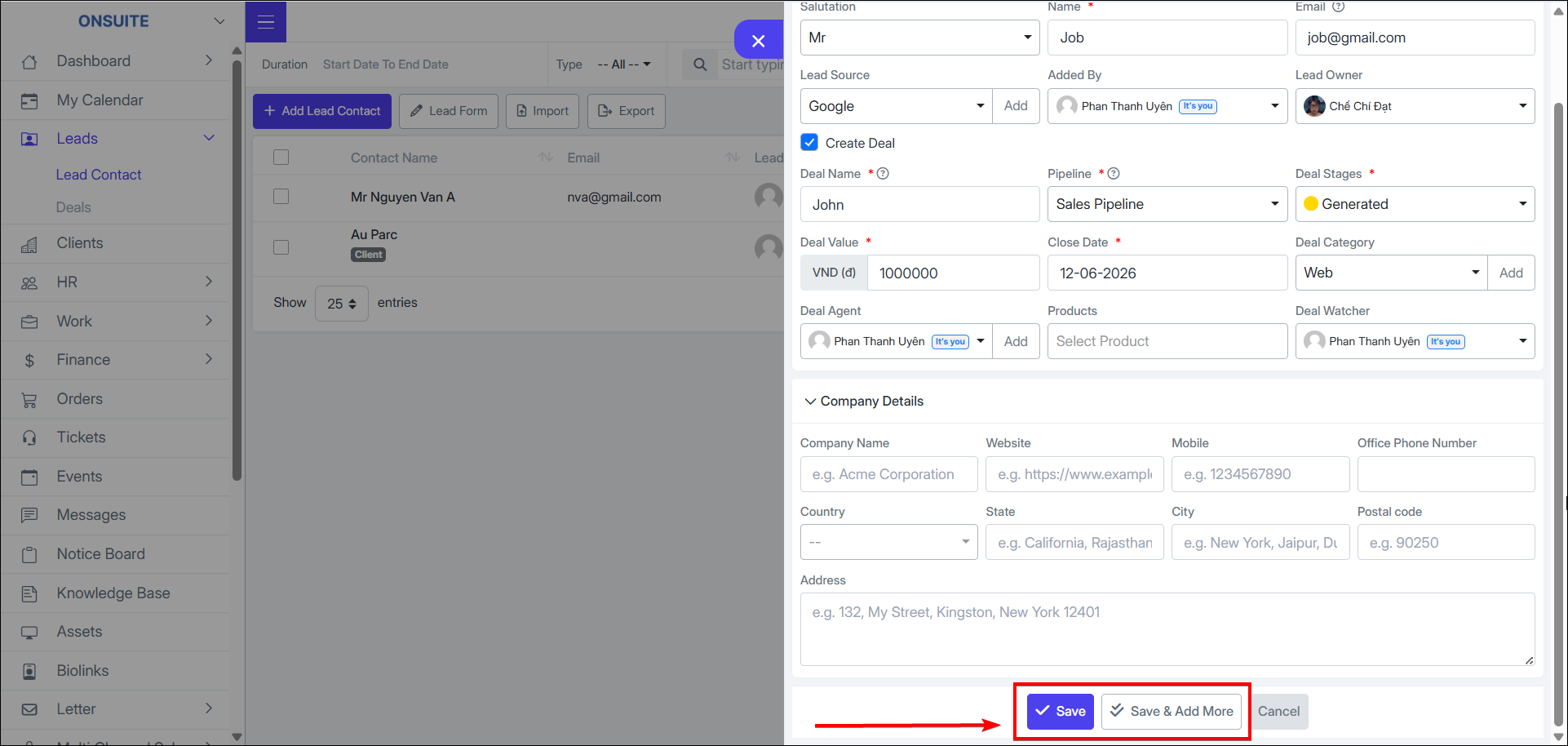The image size is (1568, 746).
Task: Click the Leads contact-card icon
Action: [x=29, y=140]
